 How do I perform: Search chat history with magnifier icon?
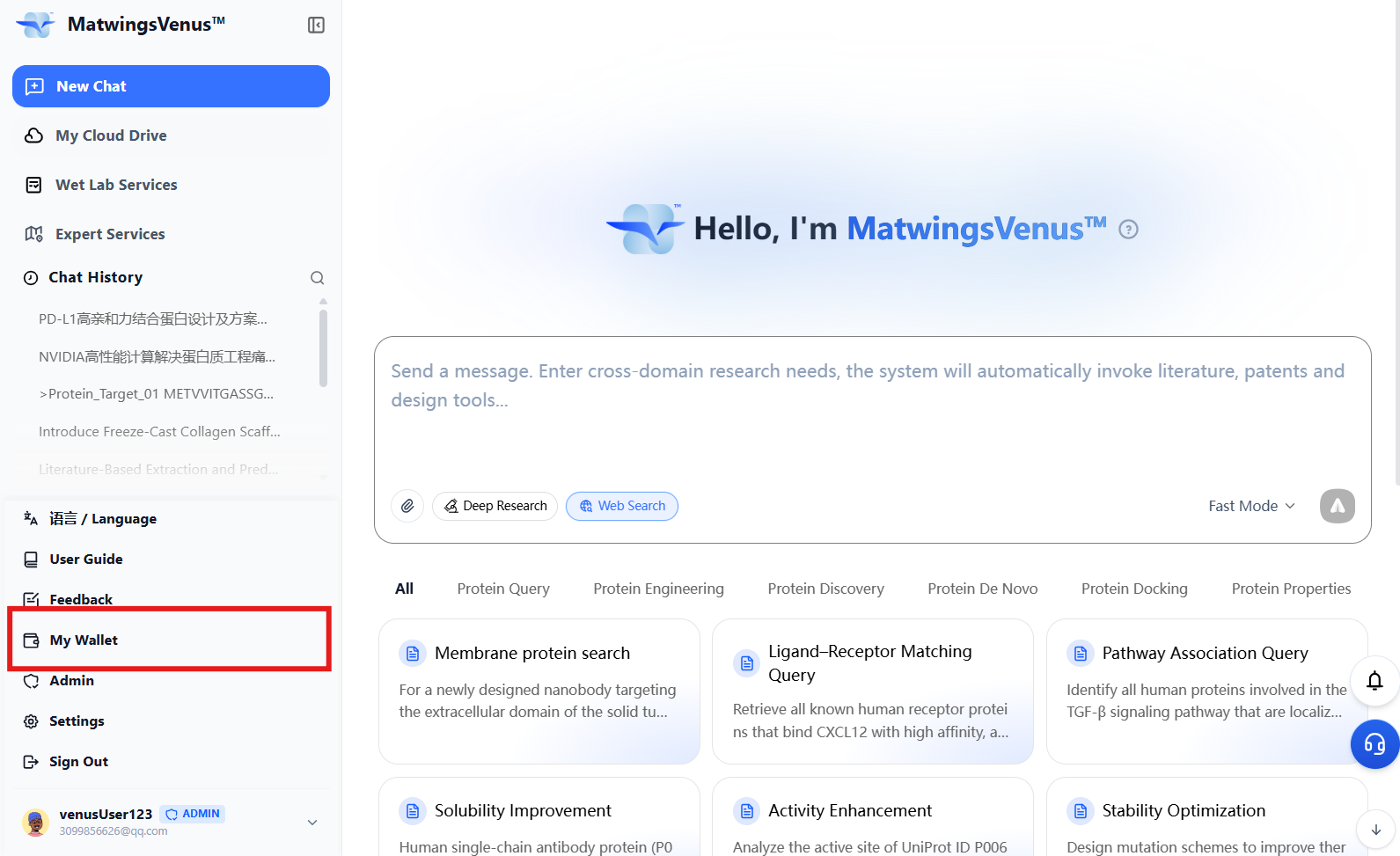coord(318,278)
